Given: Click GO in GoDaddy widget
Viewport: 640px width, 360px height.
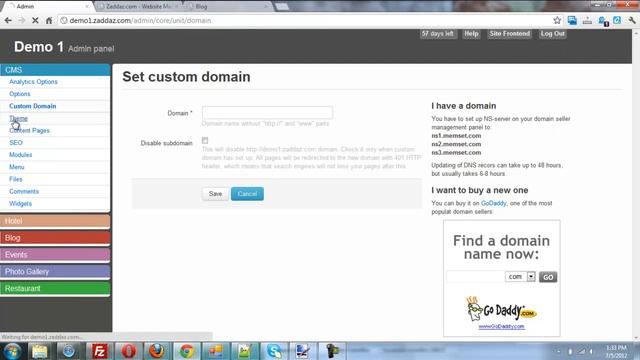Looking at the screenshot, I should coord(548,277).
